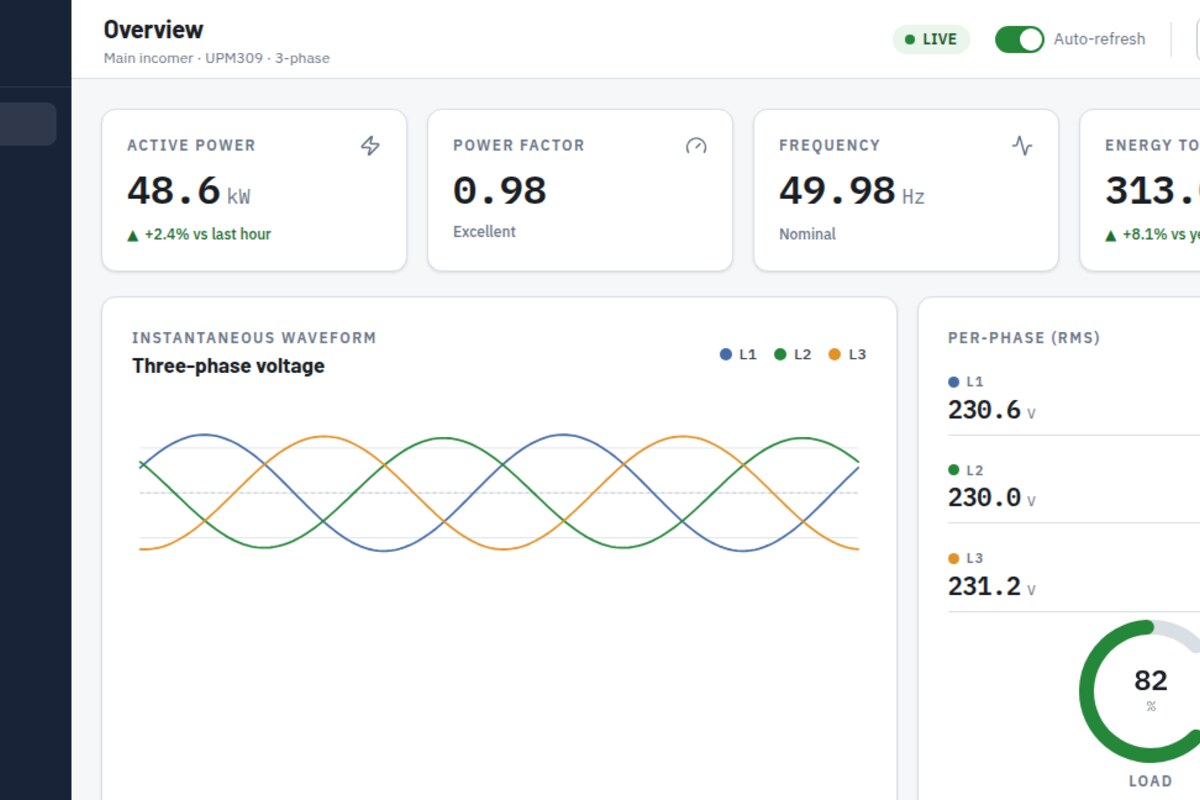Click the pulse icon on Frequency card
This screenshot has height=800, width=1200.
[x=1022, y=146]
